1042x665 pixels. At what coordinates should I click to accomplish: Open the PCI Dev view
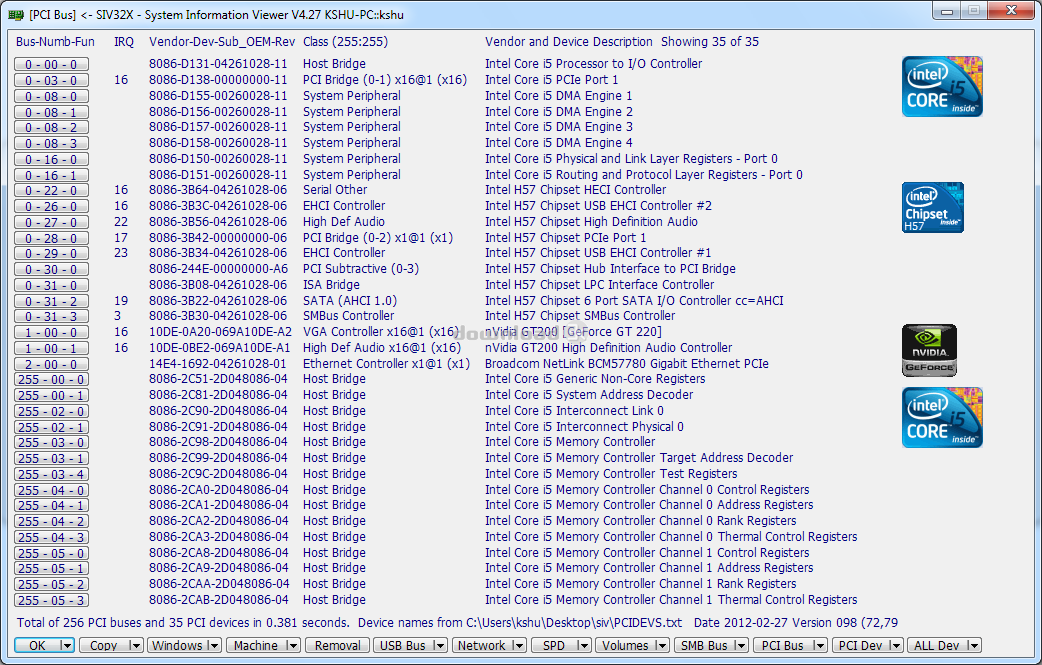(860, 645)
